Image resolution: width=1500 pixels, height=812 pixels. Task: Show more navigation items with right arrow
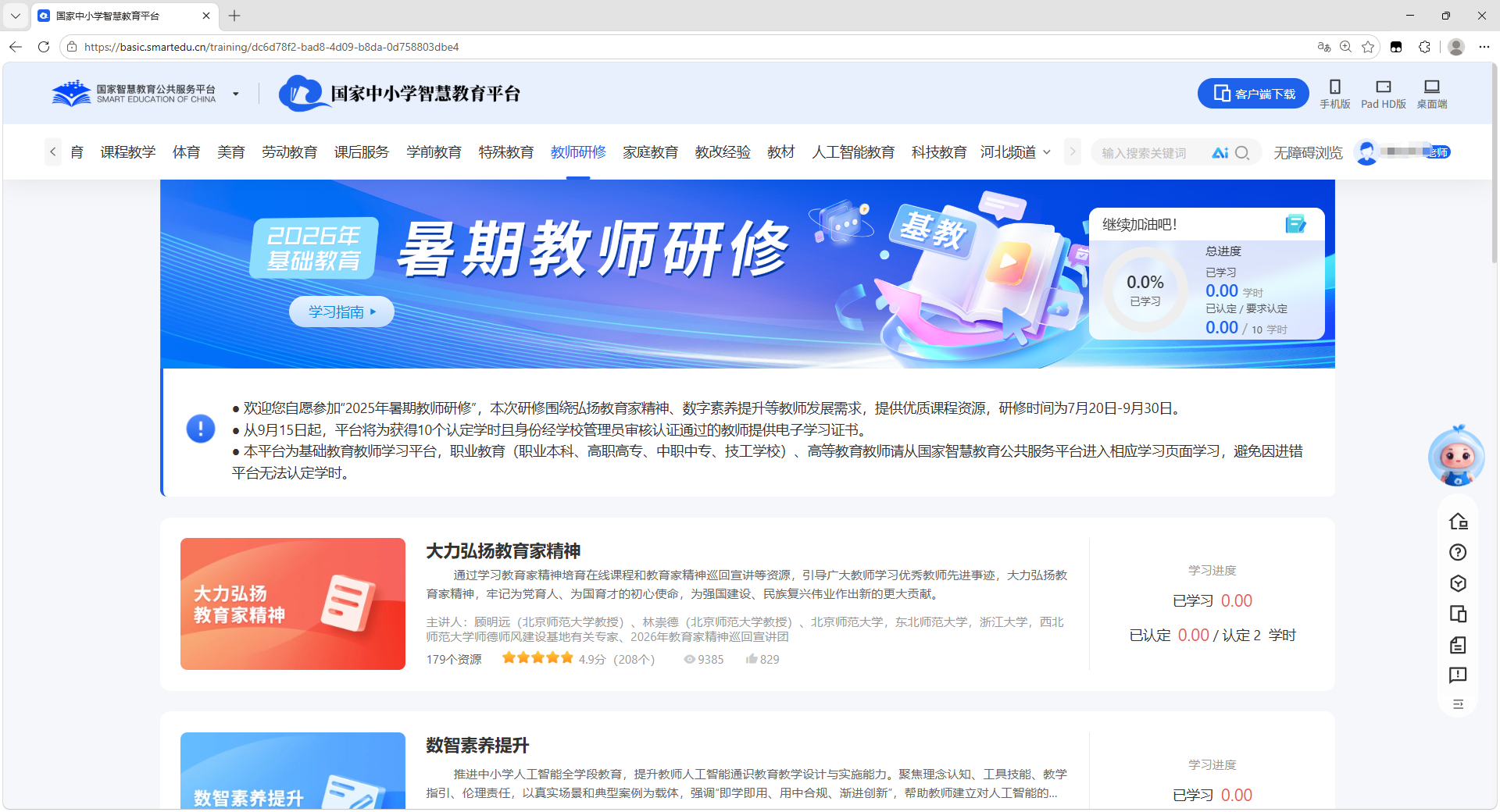(1073, 152)
